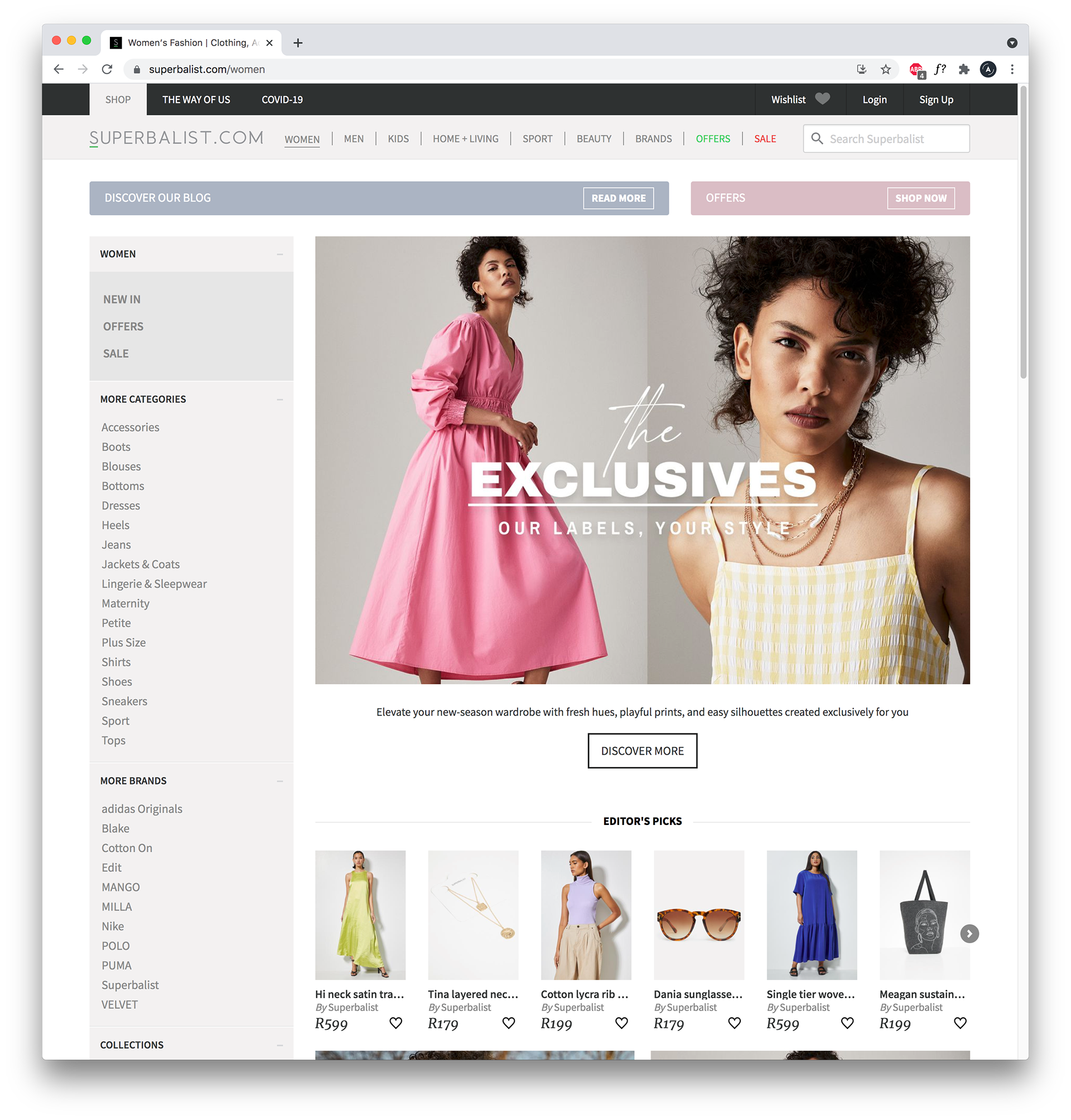Screen dimensions: 1071x1120
Task: Bookmark page with the star icon
Action: 885,69
